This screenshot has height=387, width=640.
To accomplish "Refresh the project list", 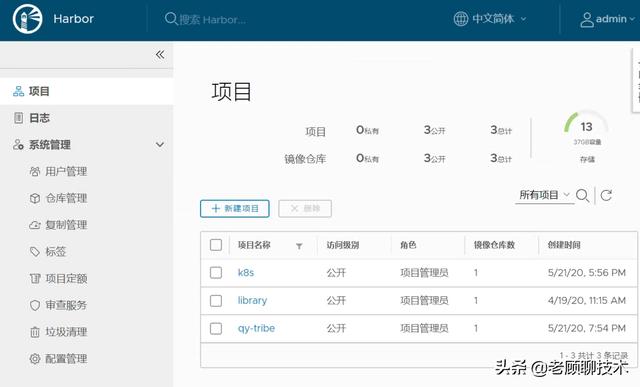I will pyautogui.click(x=606, y=196).
